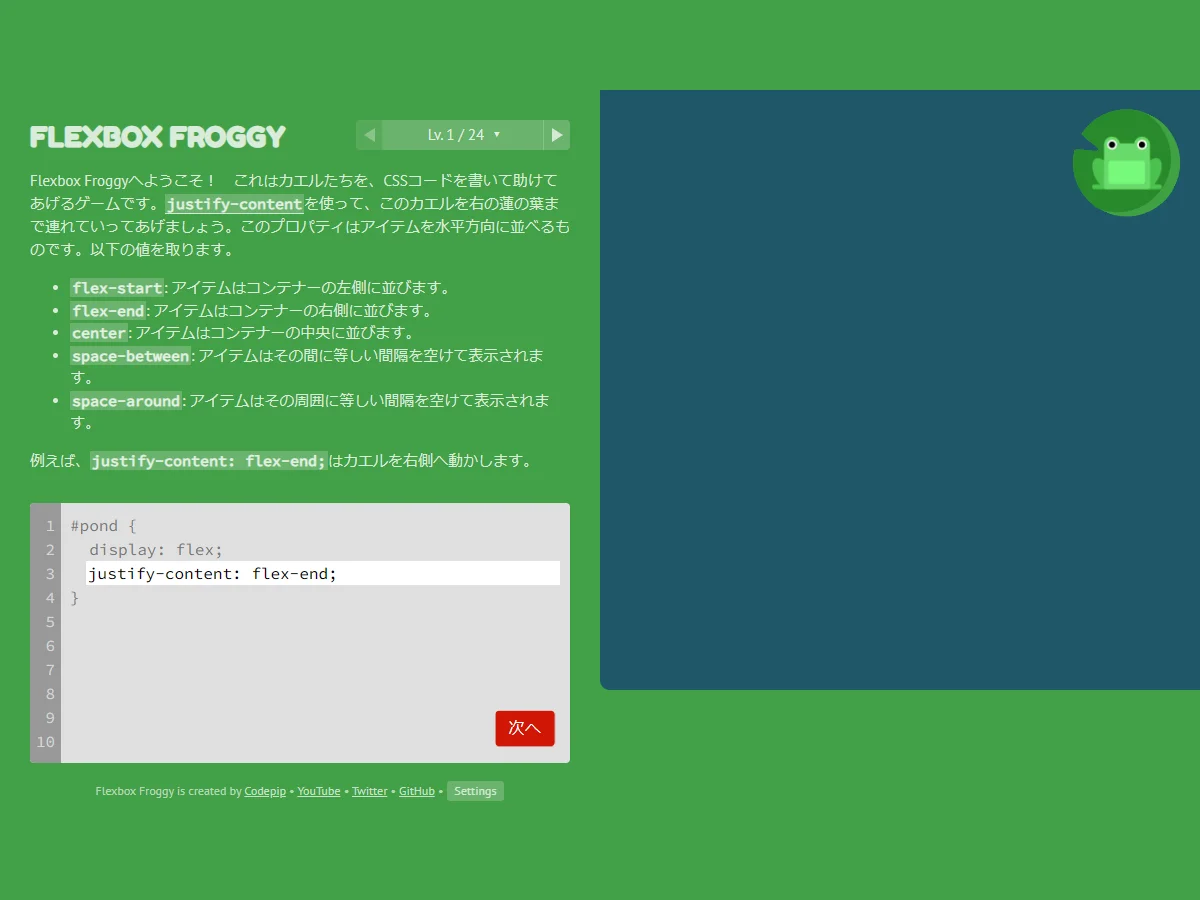Open the Lv. 1 / 24 level selector

click(463, 135)
